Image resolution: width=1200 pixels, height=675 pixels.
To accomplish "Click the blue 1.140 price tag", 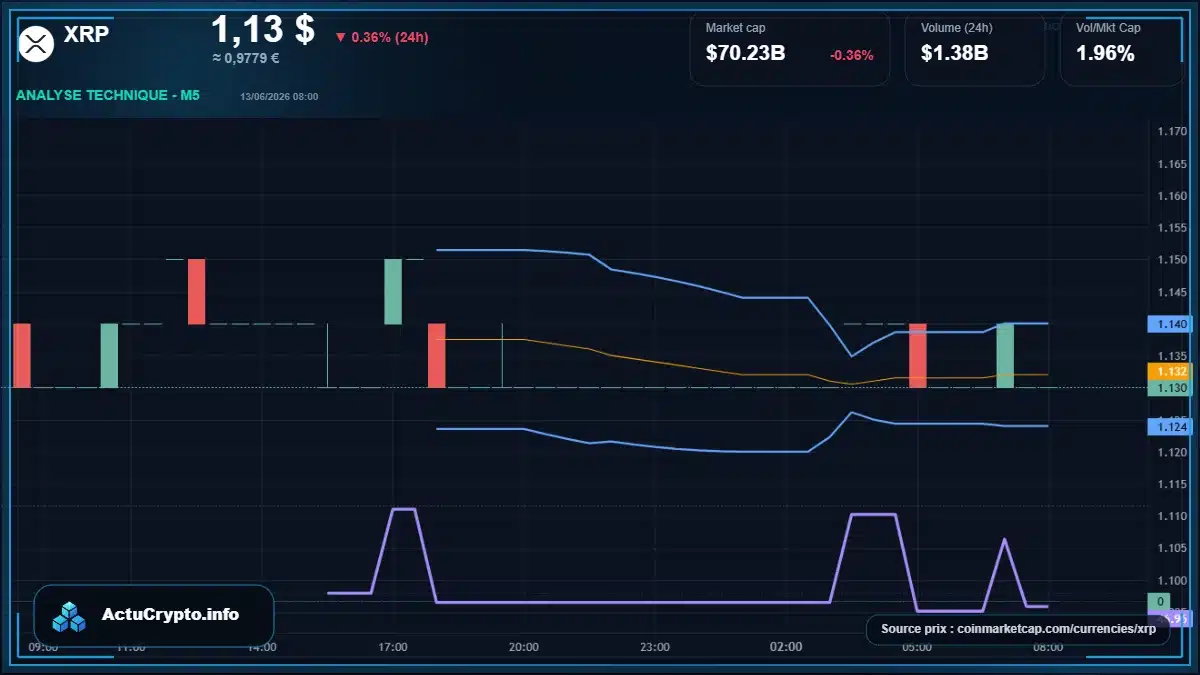I will click(1169, 324).
